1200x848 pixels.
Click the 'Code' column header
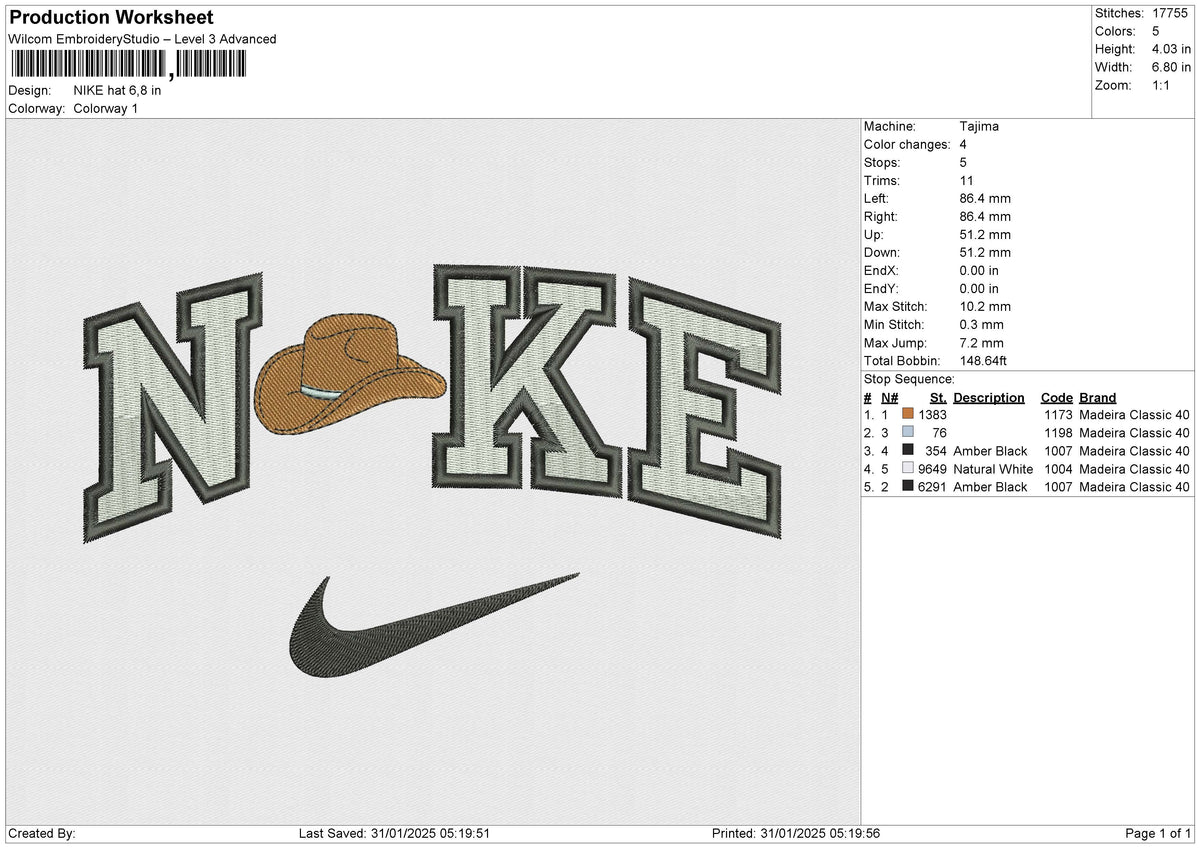pos(1056,397)
